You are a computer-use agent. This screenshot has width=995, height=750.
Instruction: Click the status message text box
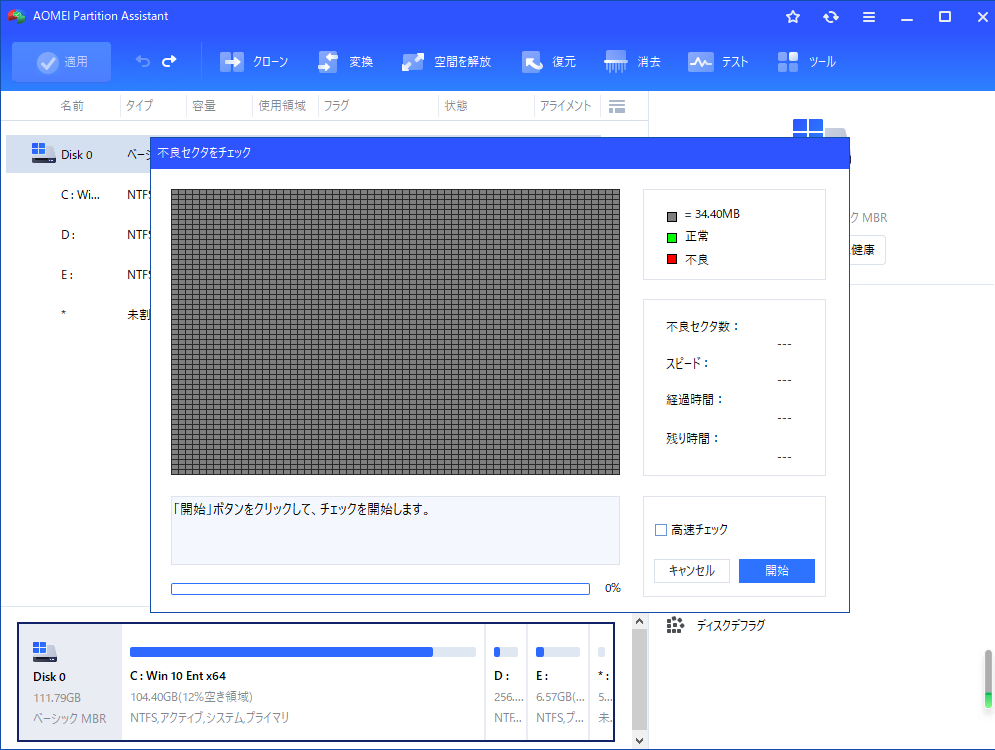(395, 530)
